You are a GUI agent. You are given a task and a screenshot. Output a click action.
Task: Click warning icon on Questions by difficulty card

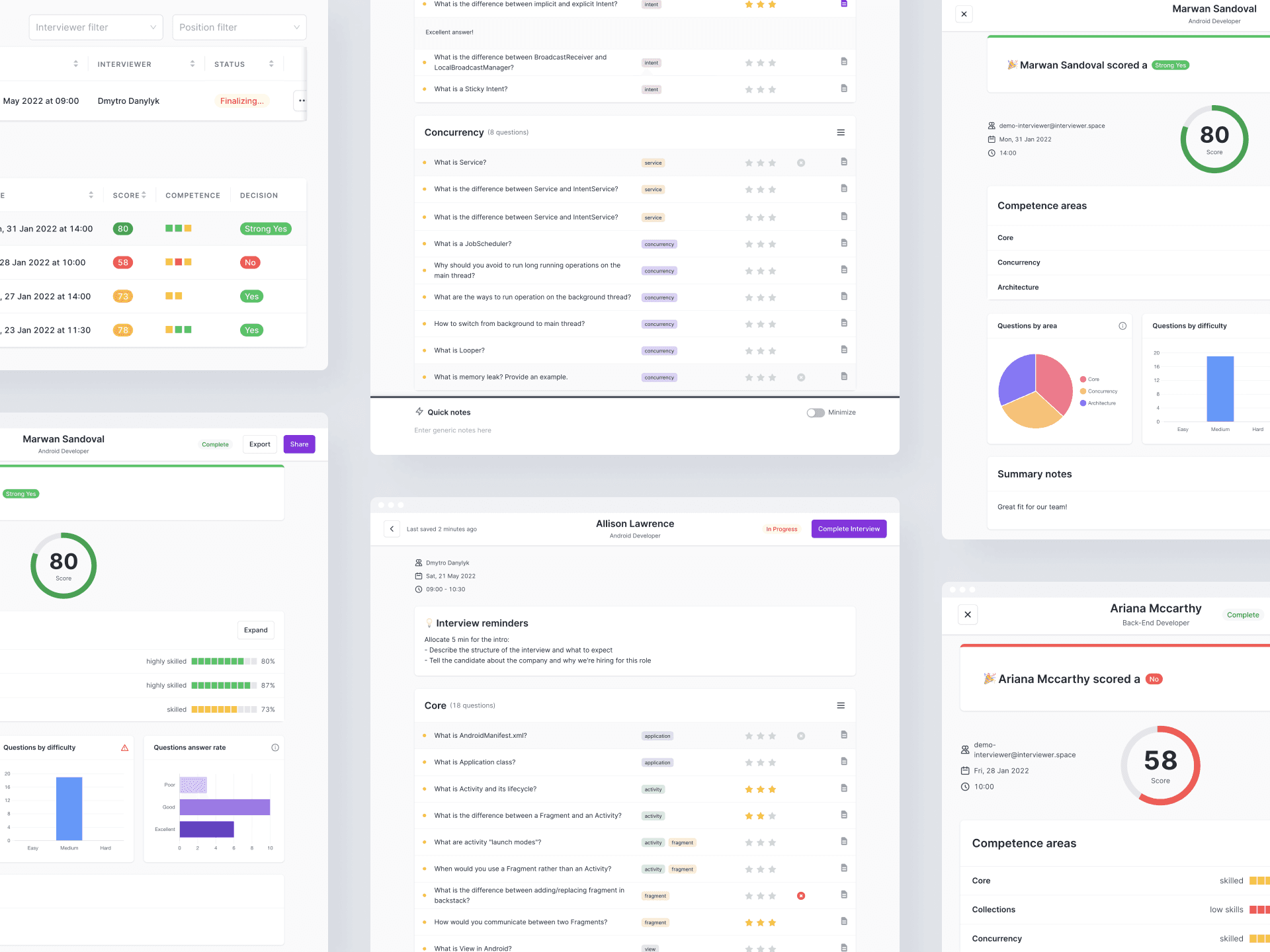(124, 748)
